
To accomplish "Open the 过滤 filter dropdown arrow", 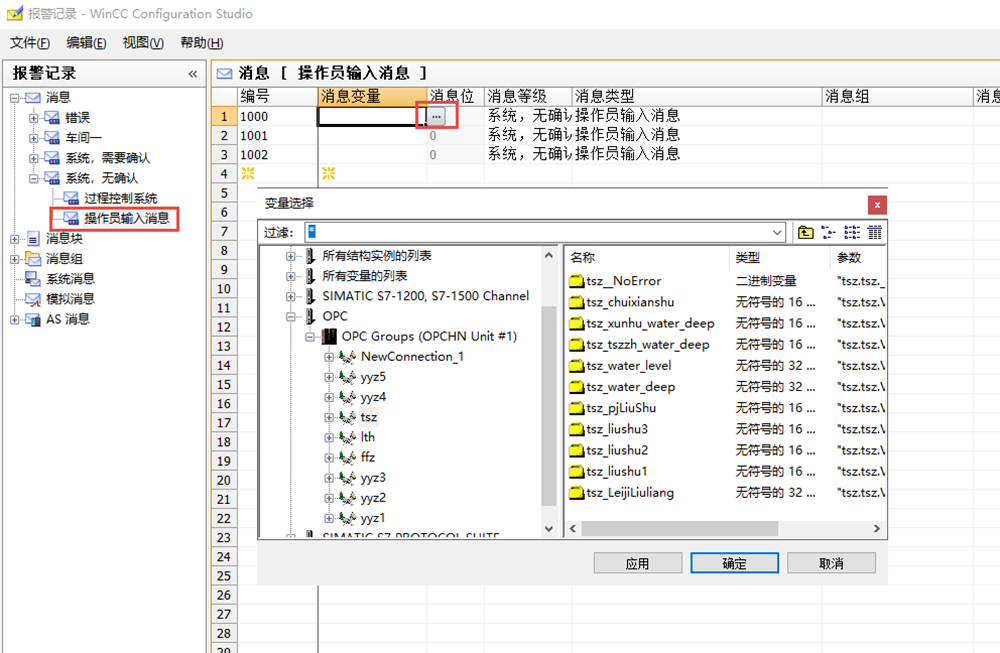I will [778, 232].
